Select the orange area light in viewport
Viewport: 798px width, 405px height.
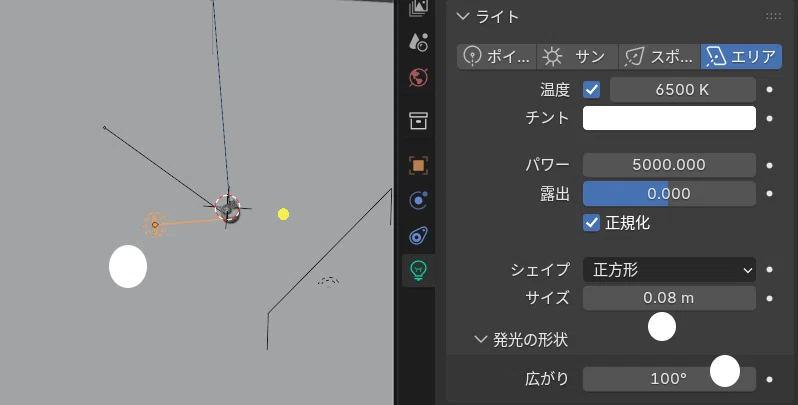tap(155, 225)
